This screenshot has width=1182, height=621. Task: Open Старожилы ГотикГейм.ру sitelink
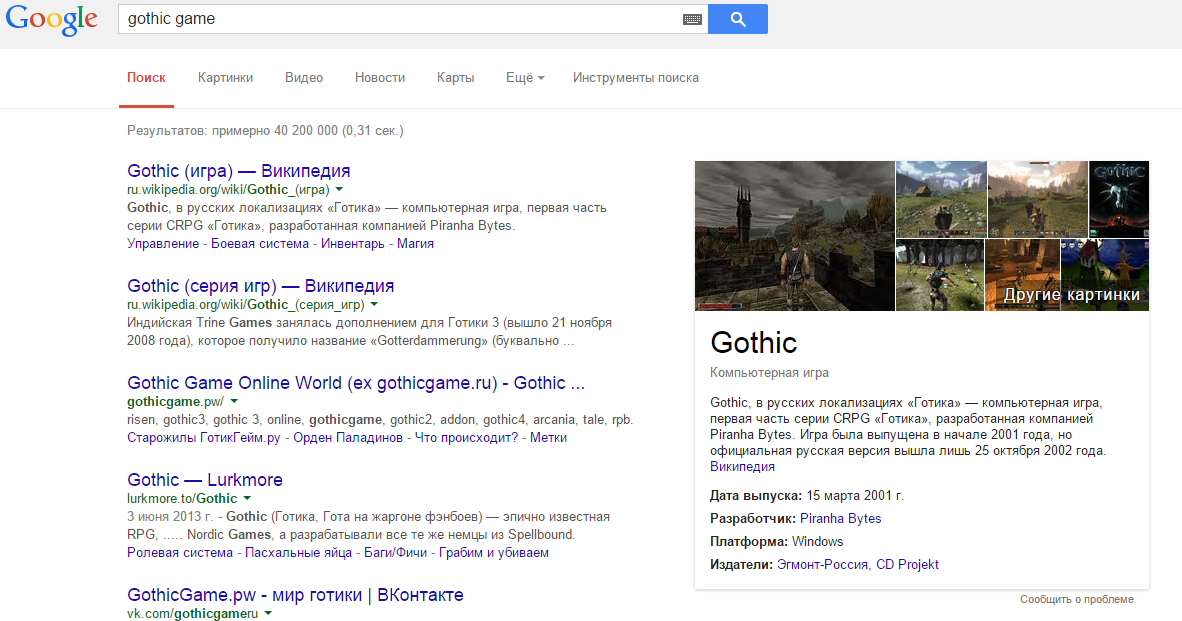pyautogui.click(x=204, y=438)
